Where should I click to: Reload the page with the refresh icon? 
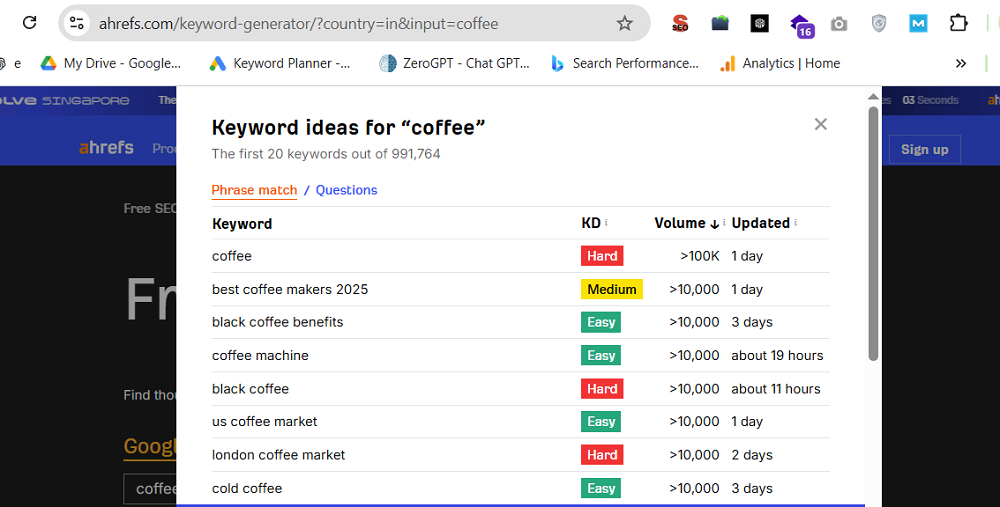pos(29,23)
